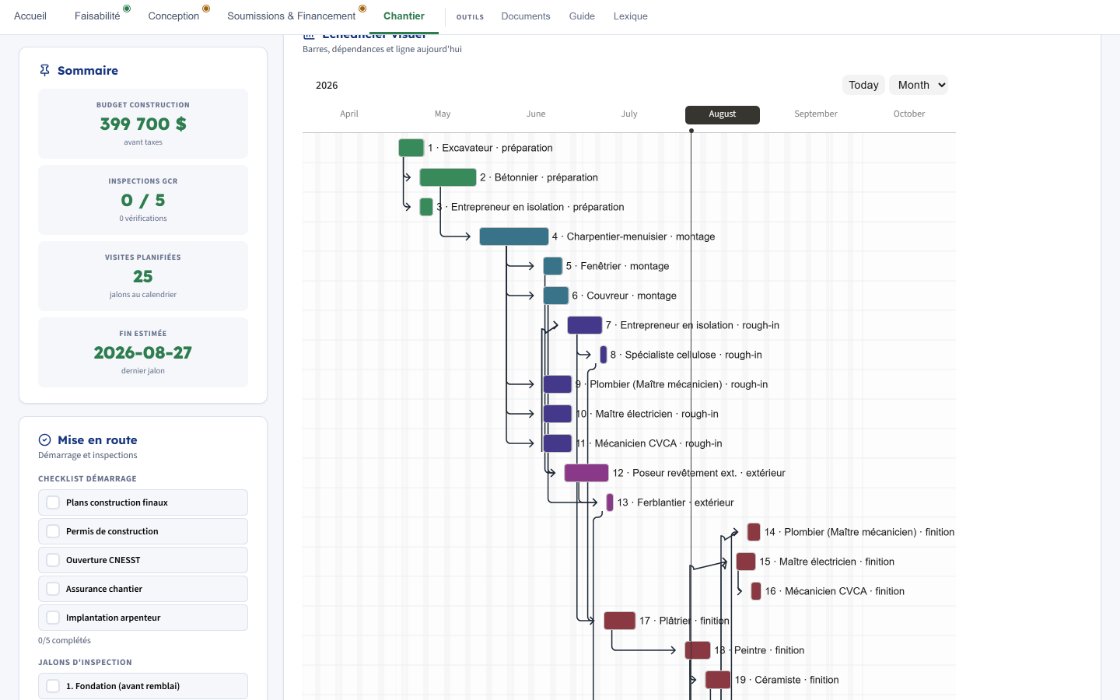This screenshot has width=1120, height=700.
Task: Click the Budget Construction 399 700 $ card
Action: coord(143,124)
